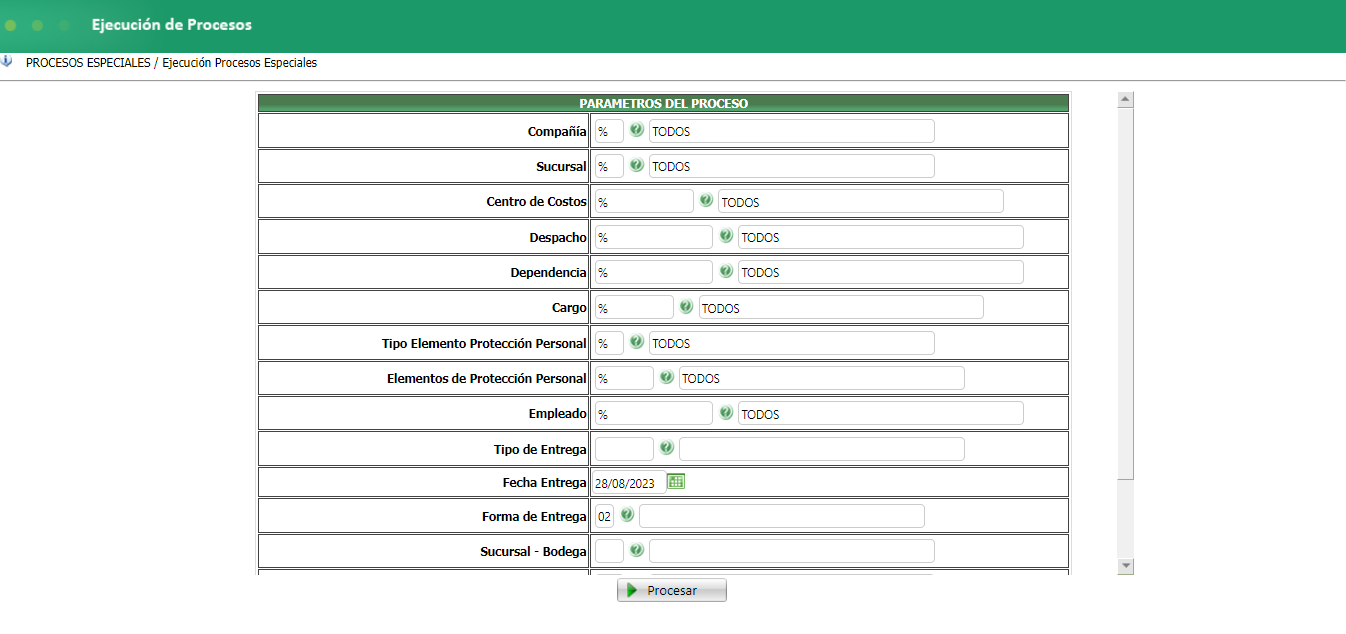Viewport: 1346px width, 634px height.
Task: Click Tipo Elemento Protección Personal description field
Action: [792, 343]
